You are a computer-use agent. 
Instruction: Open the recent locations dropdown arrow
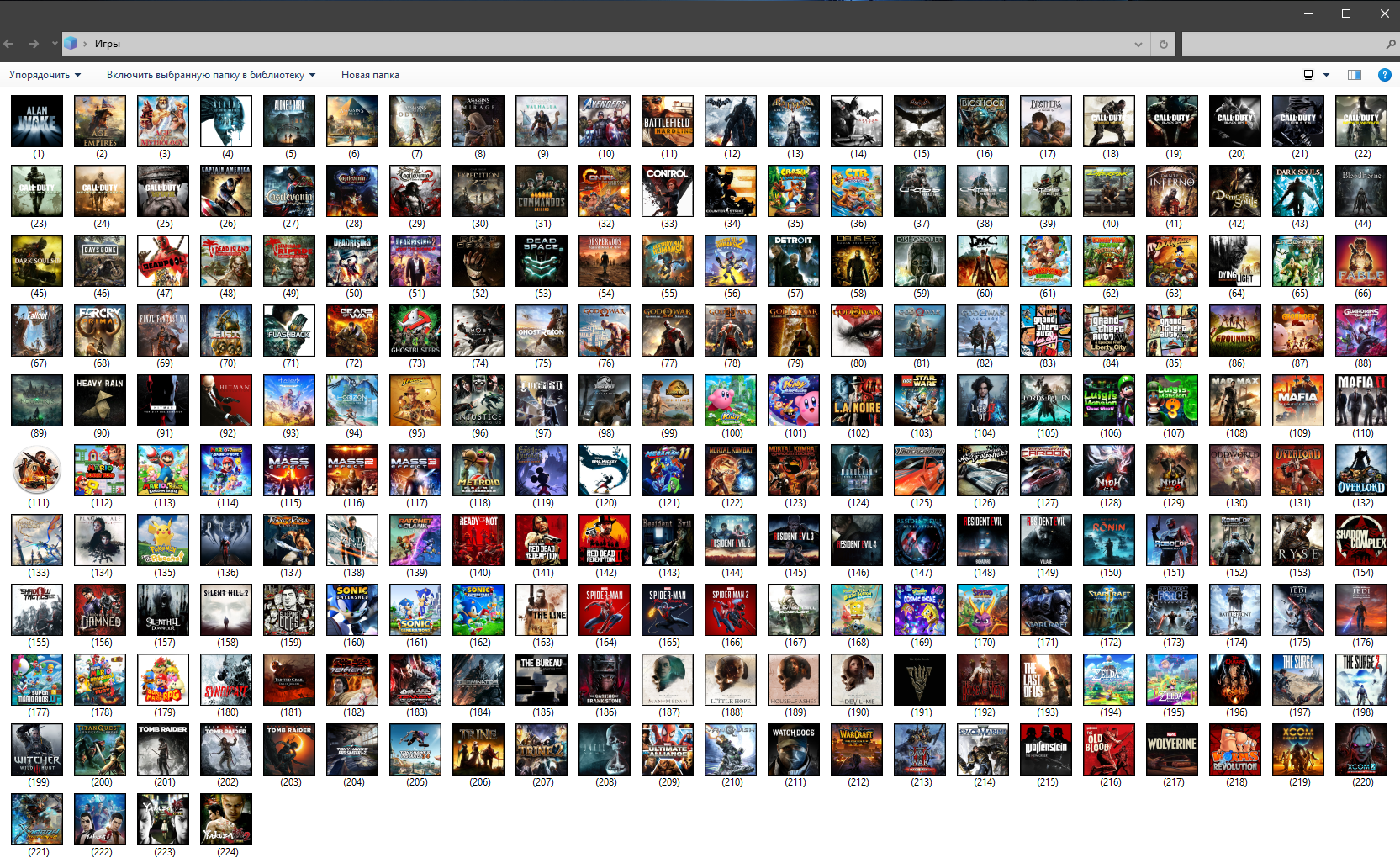tap(55, 43)
